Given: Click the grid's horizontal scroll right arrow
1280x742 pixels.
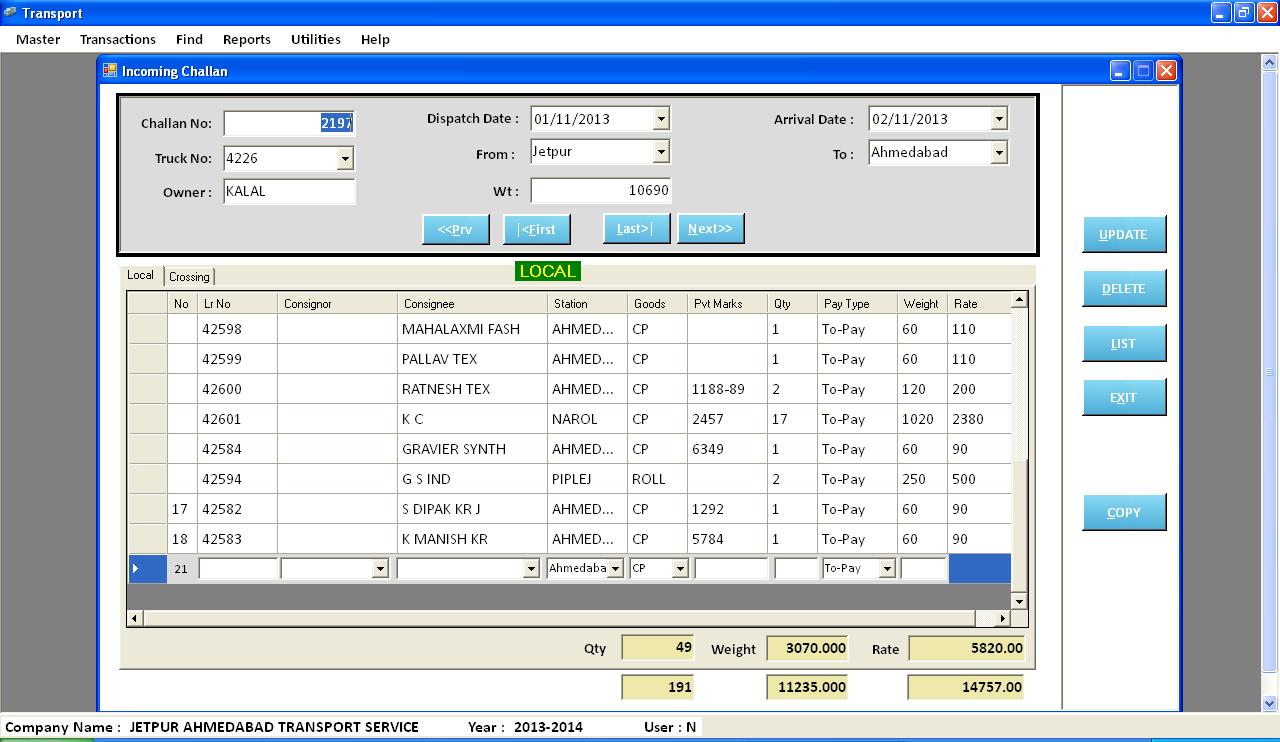Looking at the screenshot, I should coord(1003,619).
